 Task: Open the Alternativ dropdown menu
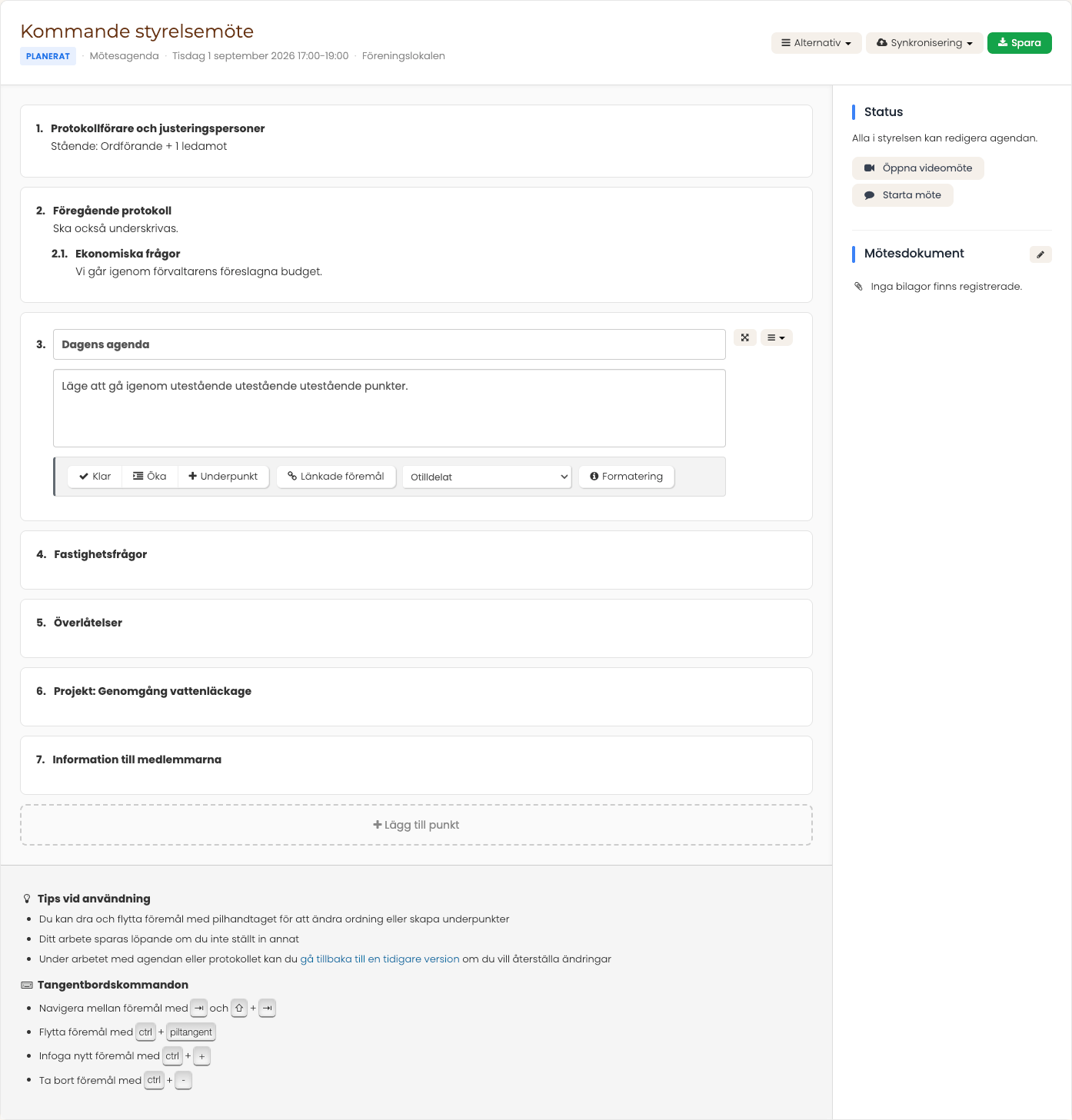(x=816, y=43)
